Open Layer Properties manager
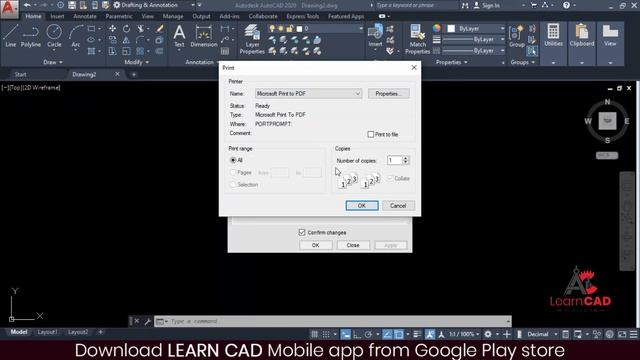 pyautogui.click(x=252, y=39)
